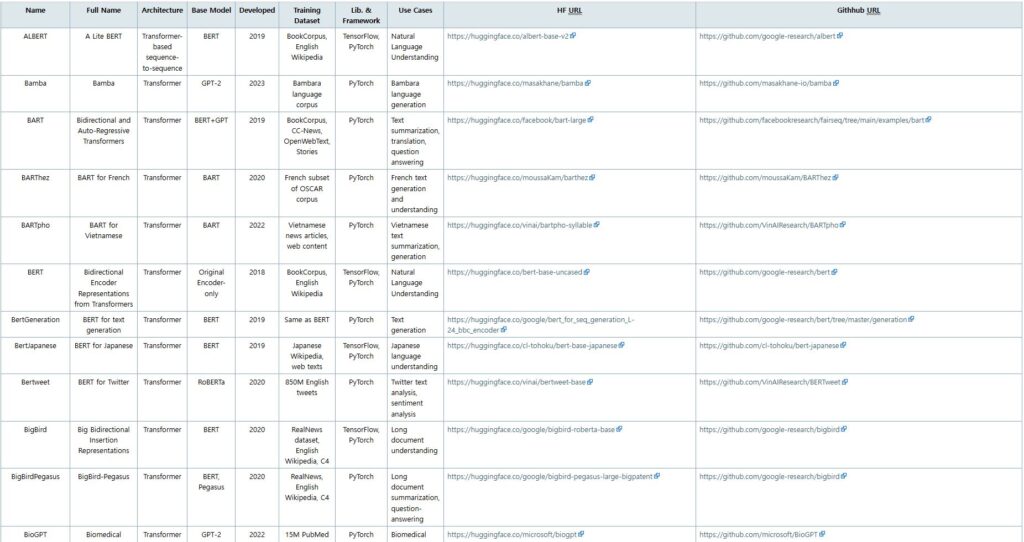Click the Architecture column header

162,10
